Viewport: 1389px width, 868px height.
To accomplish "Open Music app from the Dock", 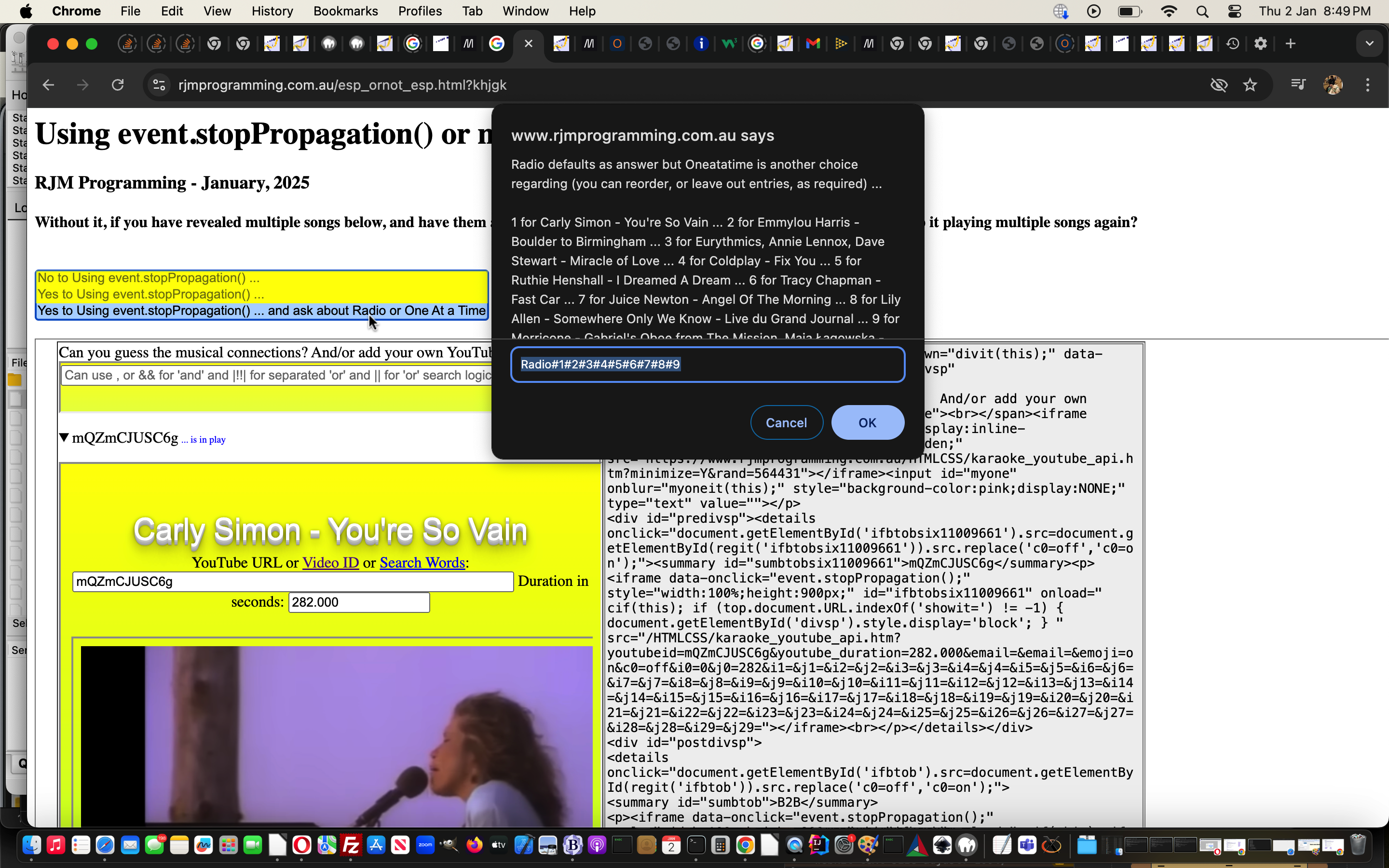I will [x=56, y=845].
